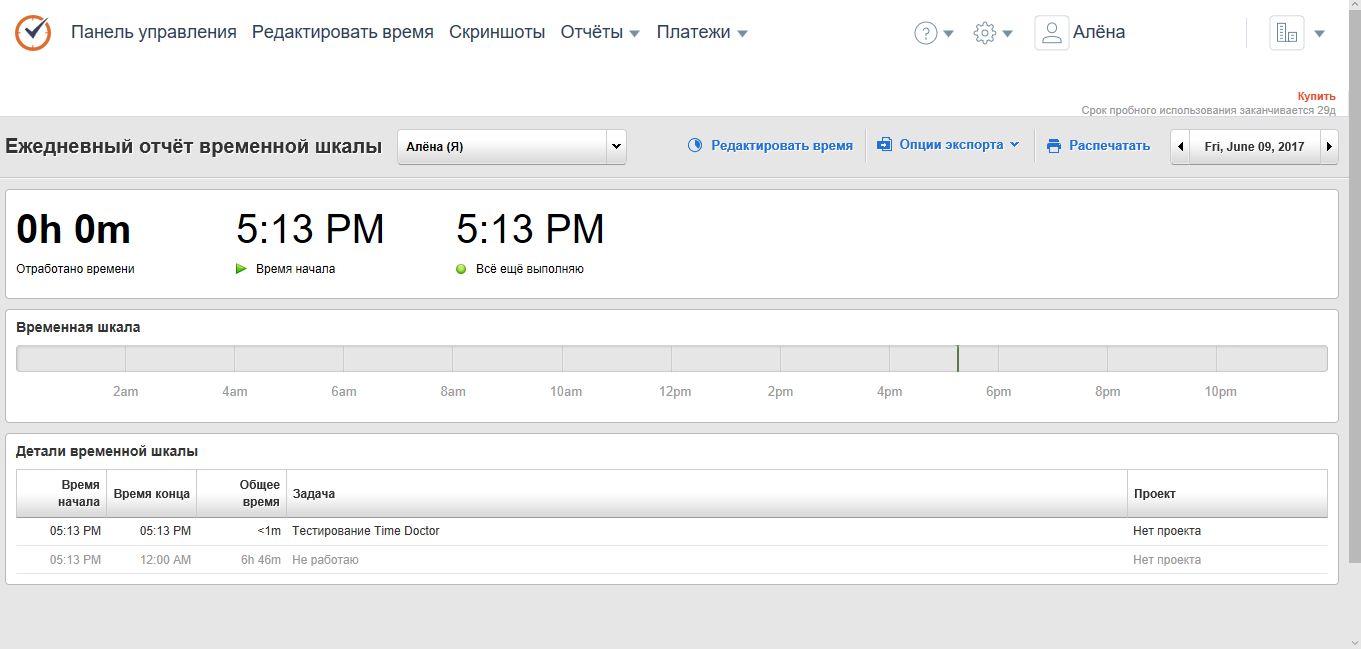Click the green start triangle beside Время начала
The height and width of the screenshot is (649, 1361).
pos(242,267)
